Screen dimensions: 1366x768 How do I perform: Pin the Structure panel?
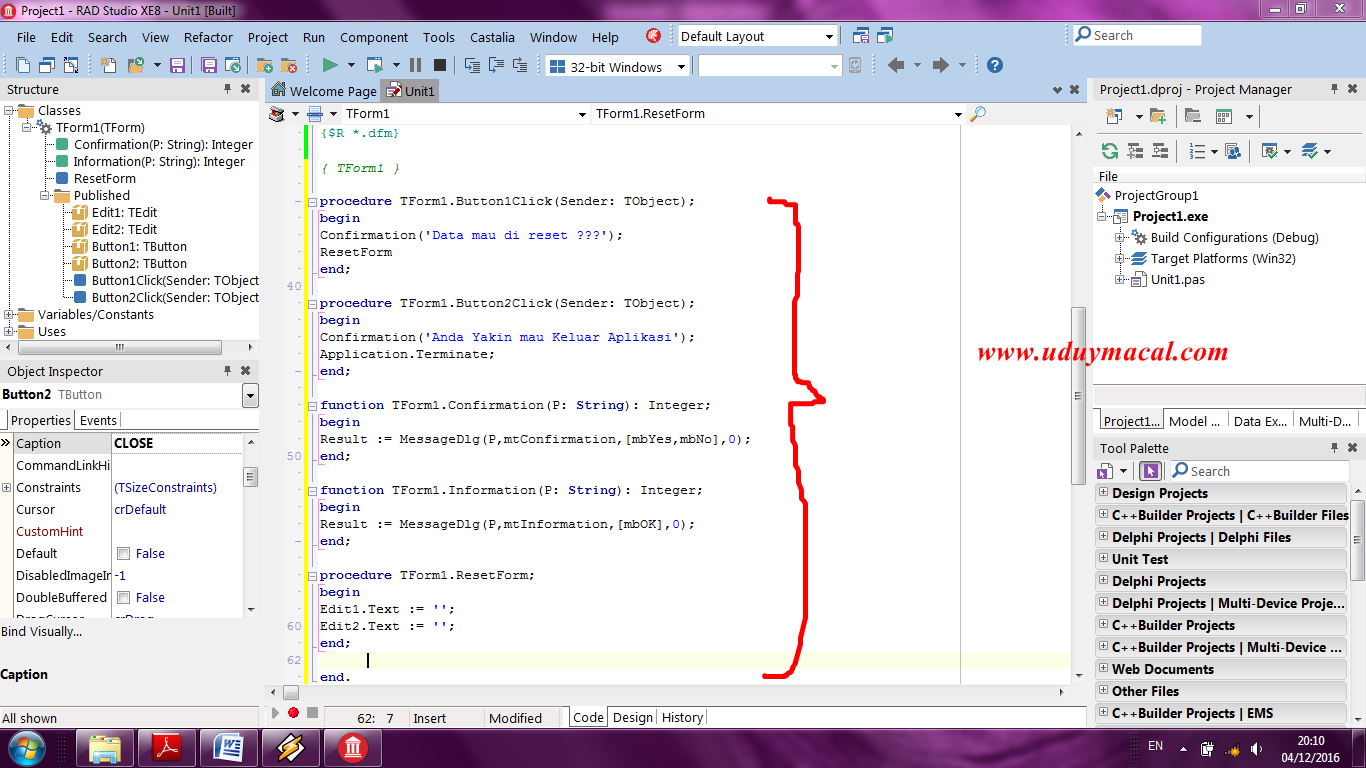(x=227, y=89)
